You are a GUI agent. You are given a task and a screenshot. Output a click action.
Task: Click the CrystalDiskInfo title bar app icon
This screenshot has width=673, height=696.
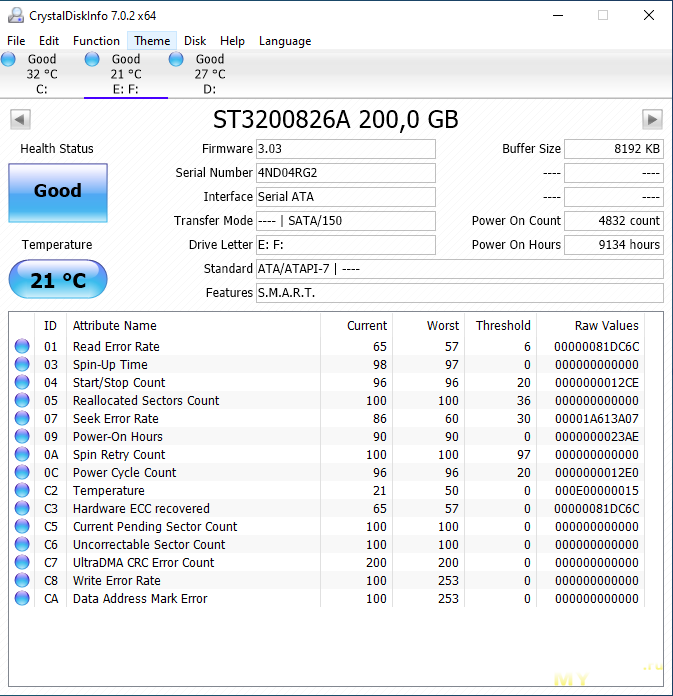(x=16, y=16)
